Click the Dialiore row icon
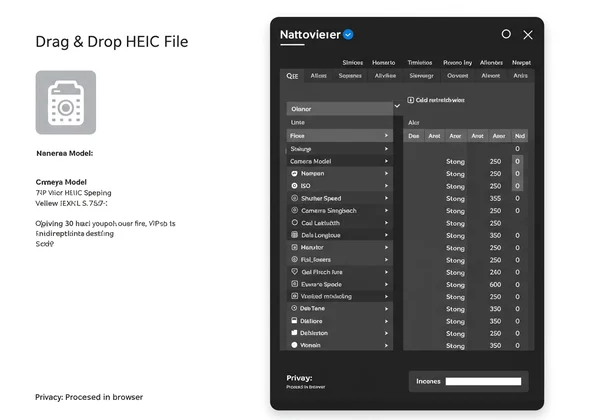 point(294,321)
